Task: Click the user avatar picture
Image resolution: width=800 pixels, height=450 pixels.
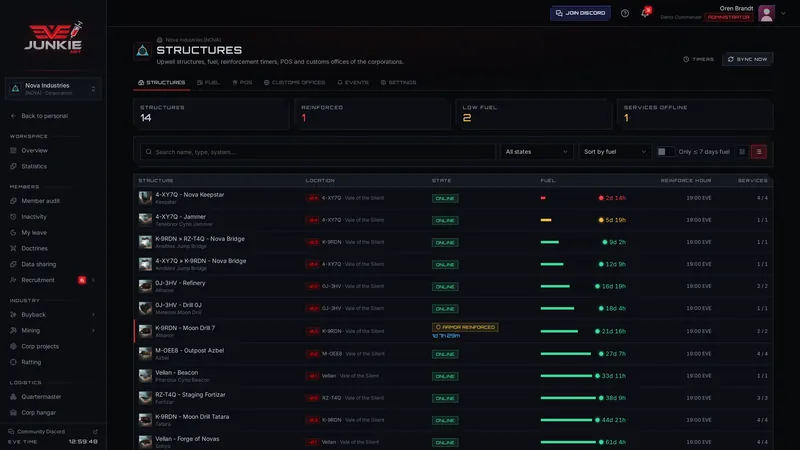Action: pyautogui.click(x=766, y=13)
